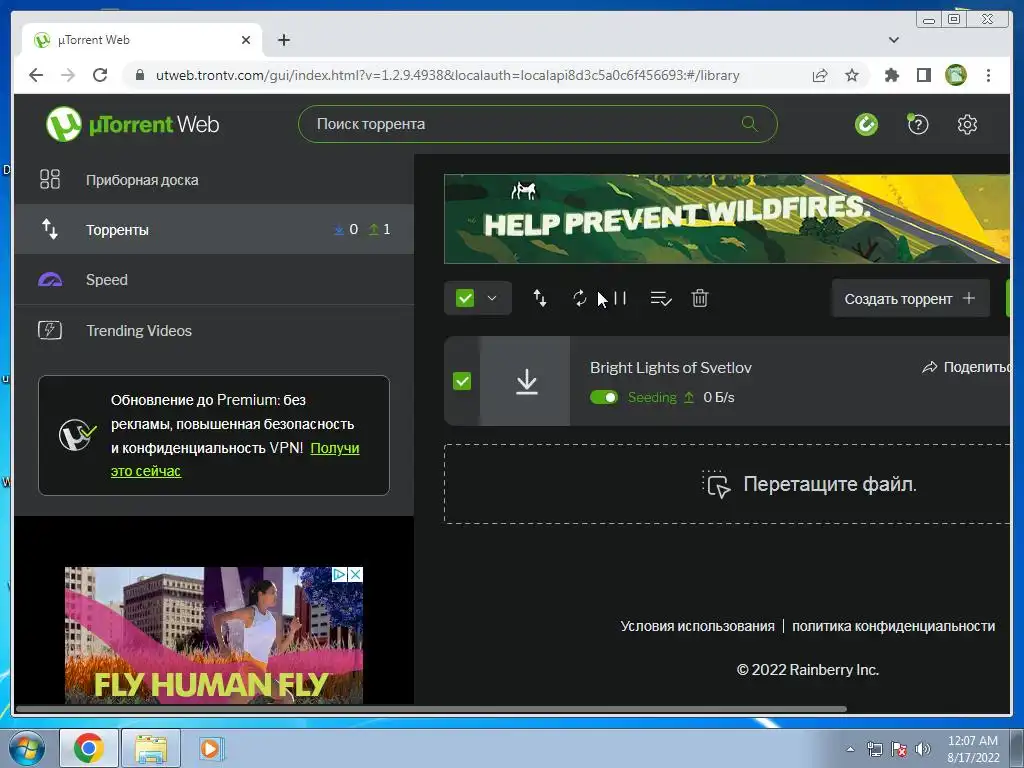This screenshot has height=768, width=1024.
Task: Click toolbar up-down arrows sort icon
Action: tap(539, 298)
